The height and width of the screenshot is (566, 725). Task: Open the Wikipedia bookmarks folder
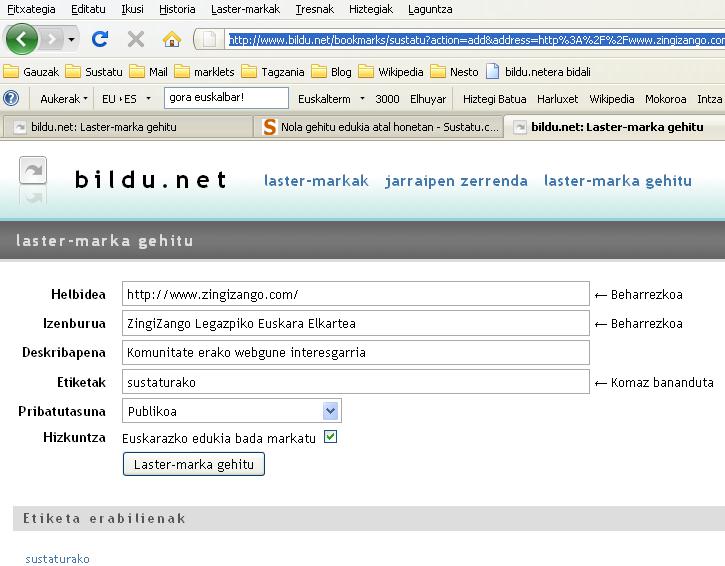point(391,72)
